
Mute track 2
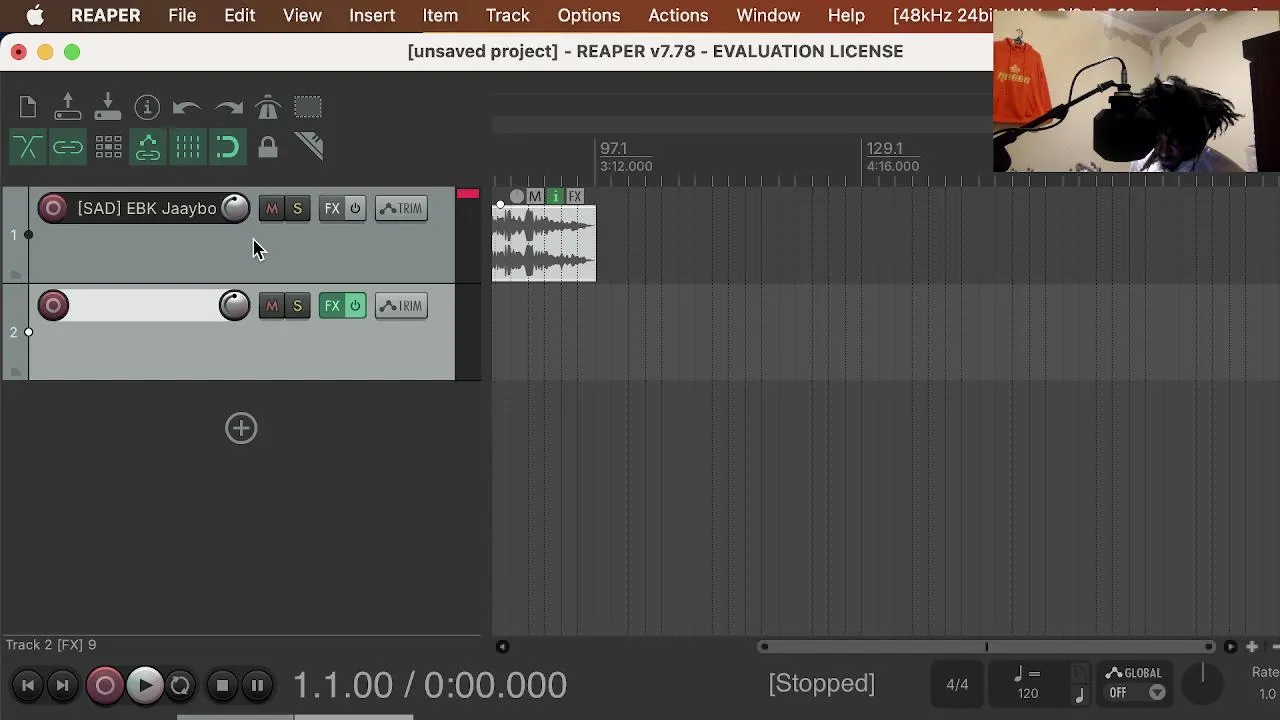click(272, 305)
